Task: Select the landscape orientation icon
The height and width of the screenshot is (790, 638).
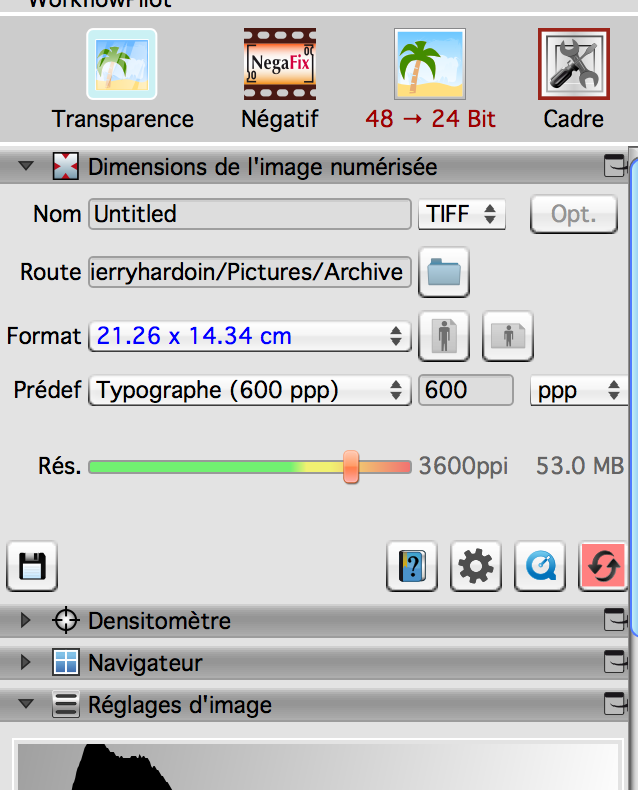Action: (508, 336)
